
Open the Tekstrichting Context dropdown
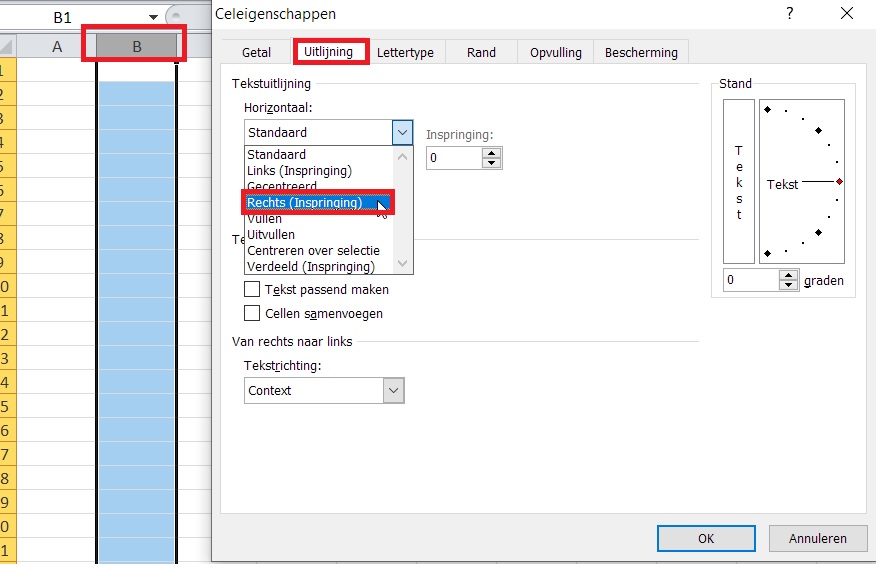[393, 390]
